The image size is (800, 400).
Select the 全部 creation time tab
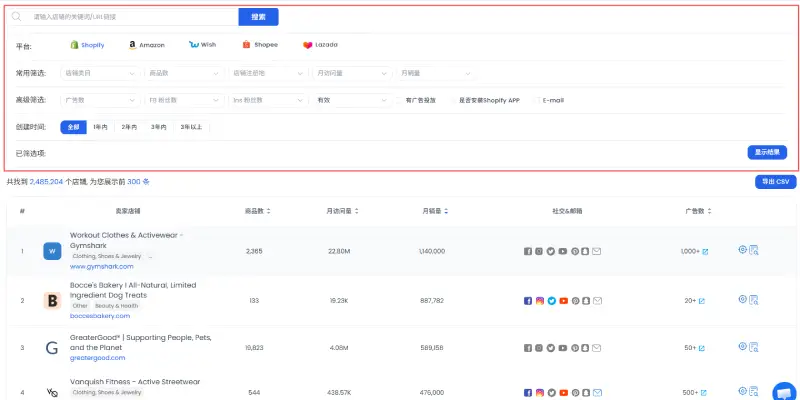(x=73, y=127)
